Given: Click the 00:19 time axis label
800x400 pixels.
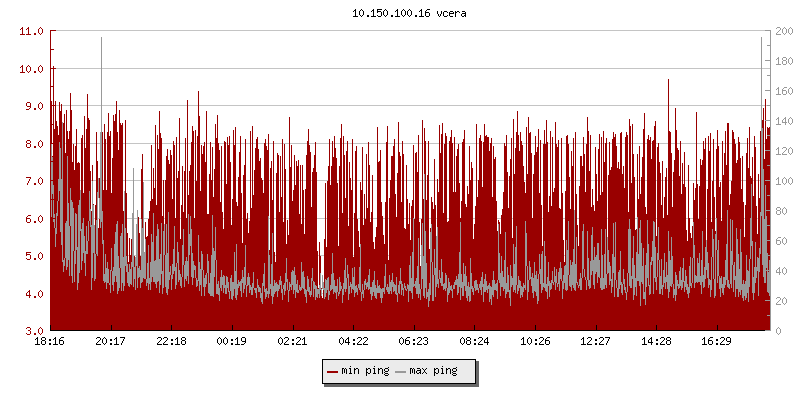Looking at the screenshot, I should point(232,341).
